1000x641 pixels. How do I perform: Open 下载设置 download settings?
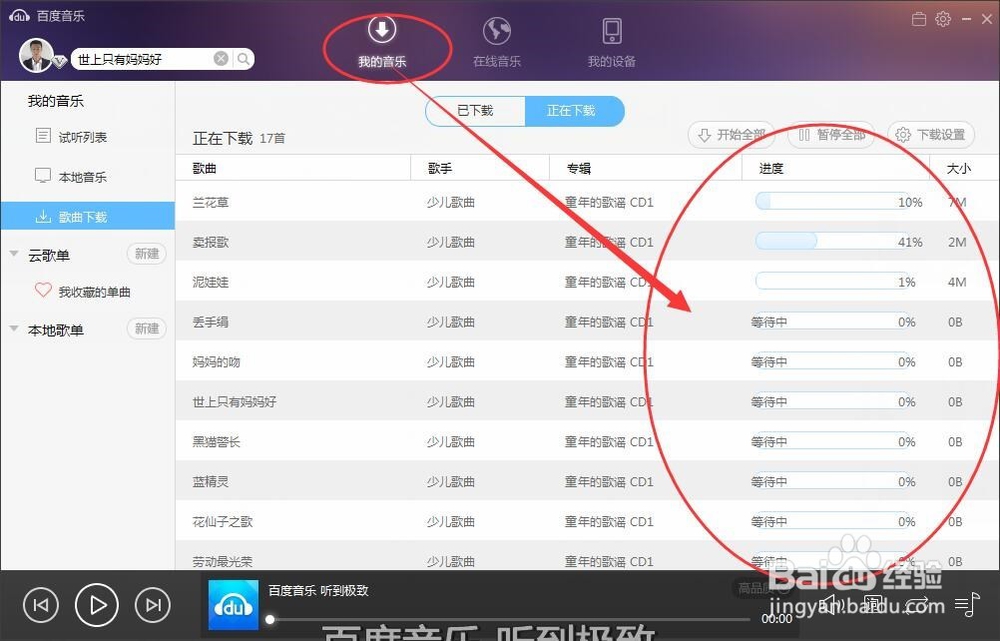(x=931, y=135)
